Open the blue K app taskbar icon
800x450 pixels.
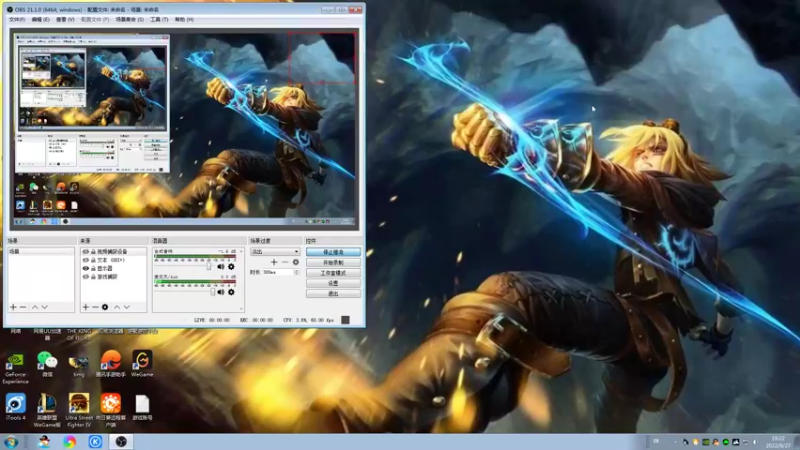[x=95, y=442]
